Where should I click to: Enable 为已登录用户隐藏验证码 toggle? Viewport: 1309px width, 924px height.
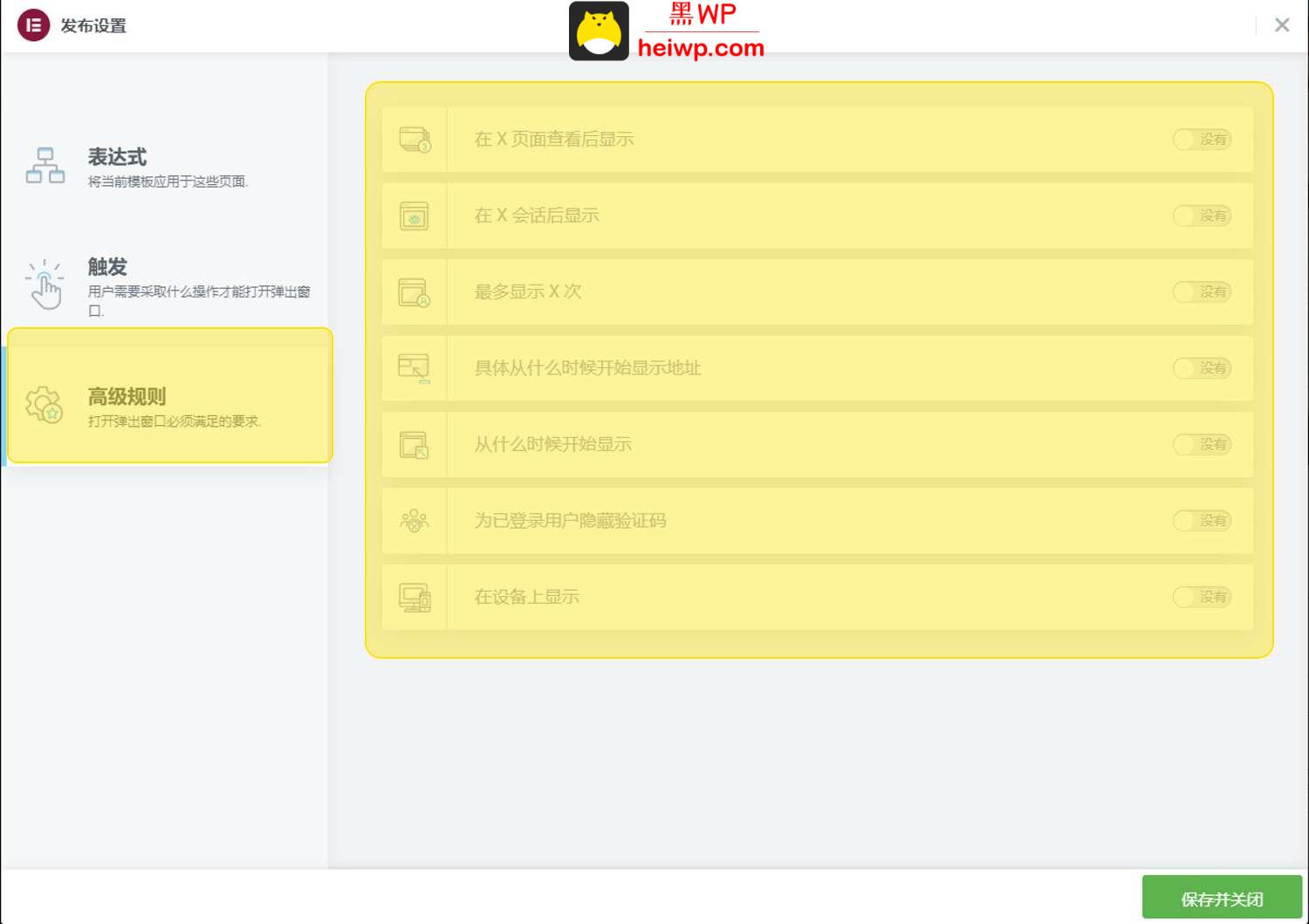(1202, 521)
